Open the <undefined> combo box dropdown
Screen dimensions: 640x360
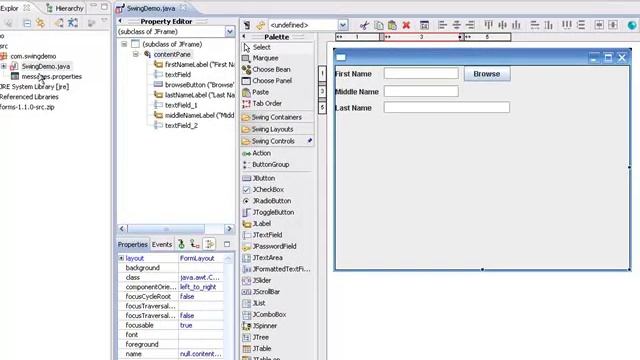pos(343,25)
